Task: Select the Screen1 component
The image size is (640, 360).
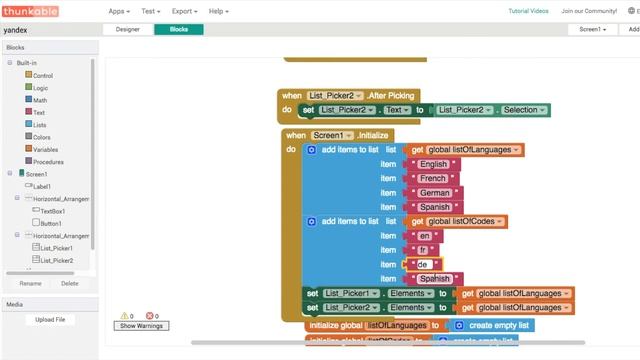Action: (33, 173)
